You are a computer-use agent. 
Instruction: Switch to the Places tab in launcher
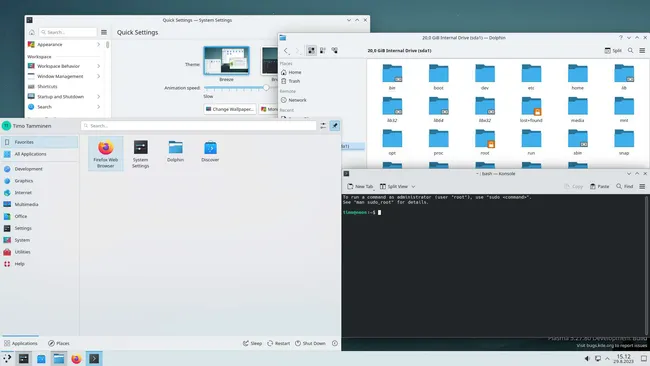(58, 343)
